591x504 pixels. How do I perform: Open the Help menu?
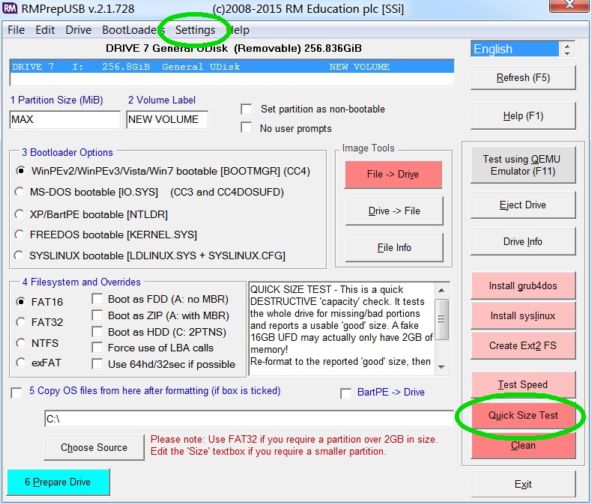pyautogui.click(x=239, y=30)
